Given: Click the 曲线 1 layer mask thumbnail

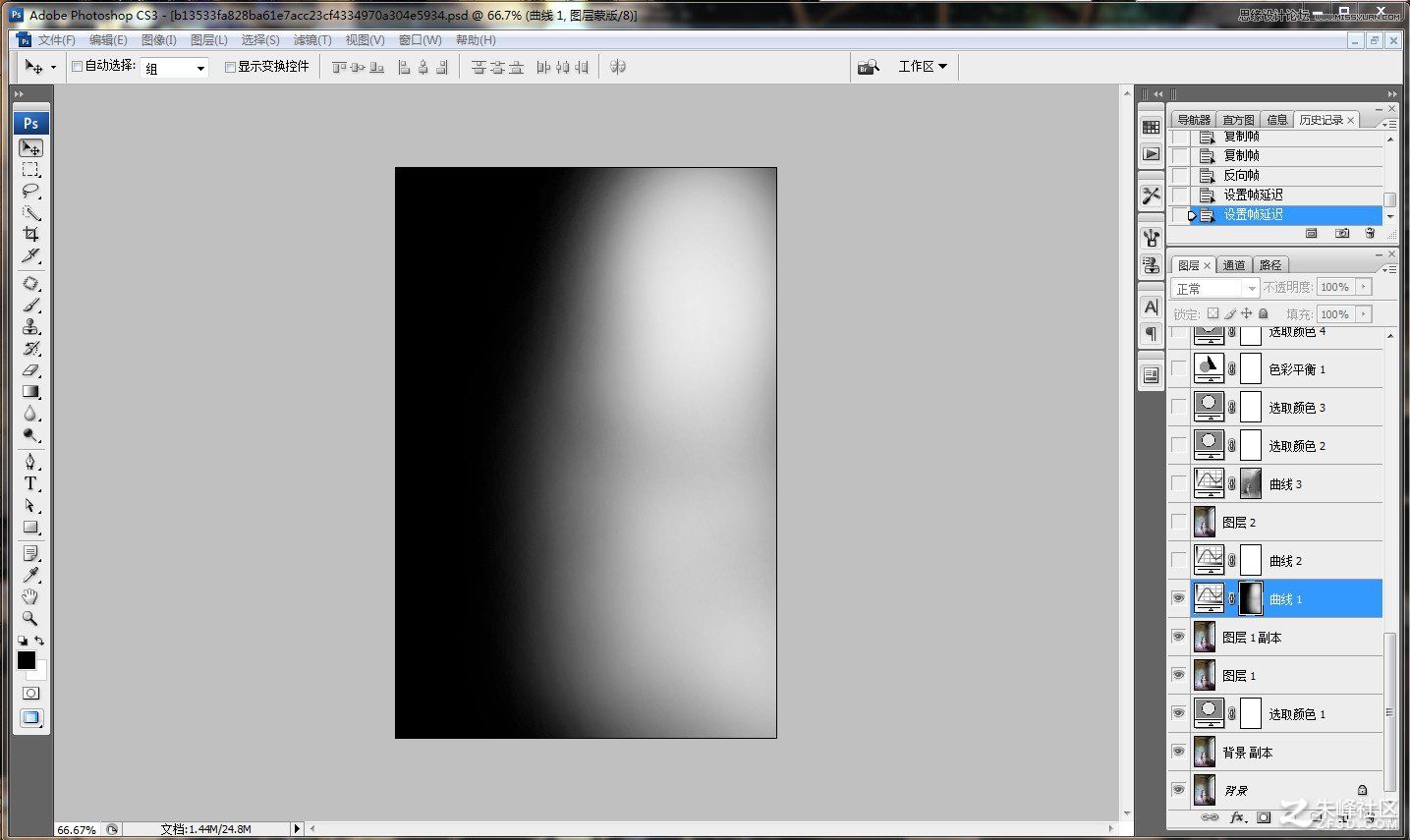Looking at the screenshot, I should click(1250, 598).
